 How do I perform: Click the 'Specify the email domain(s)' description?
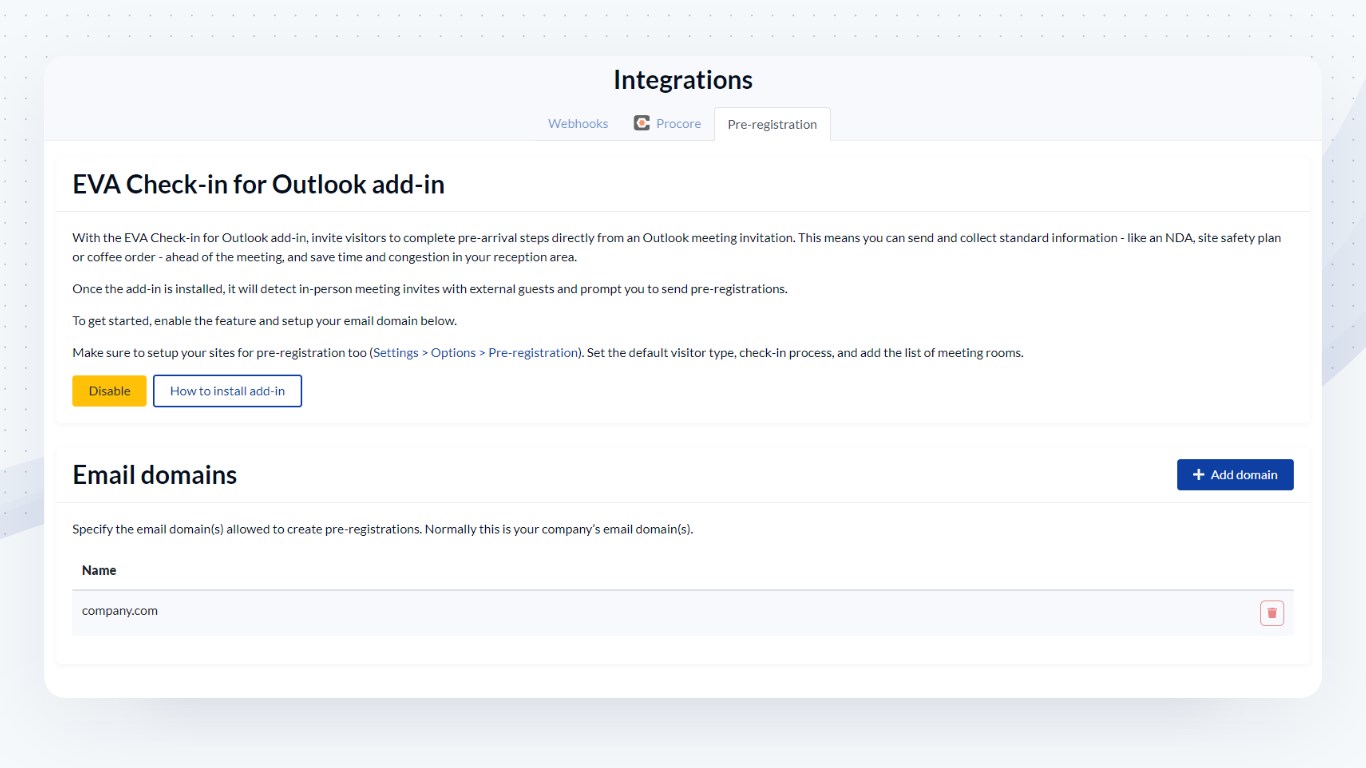[x=382, y=529]
